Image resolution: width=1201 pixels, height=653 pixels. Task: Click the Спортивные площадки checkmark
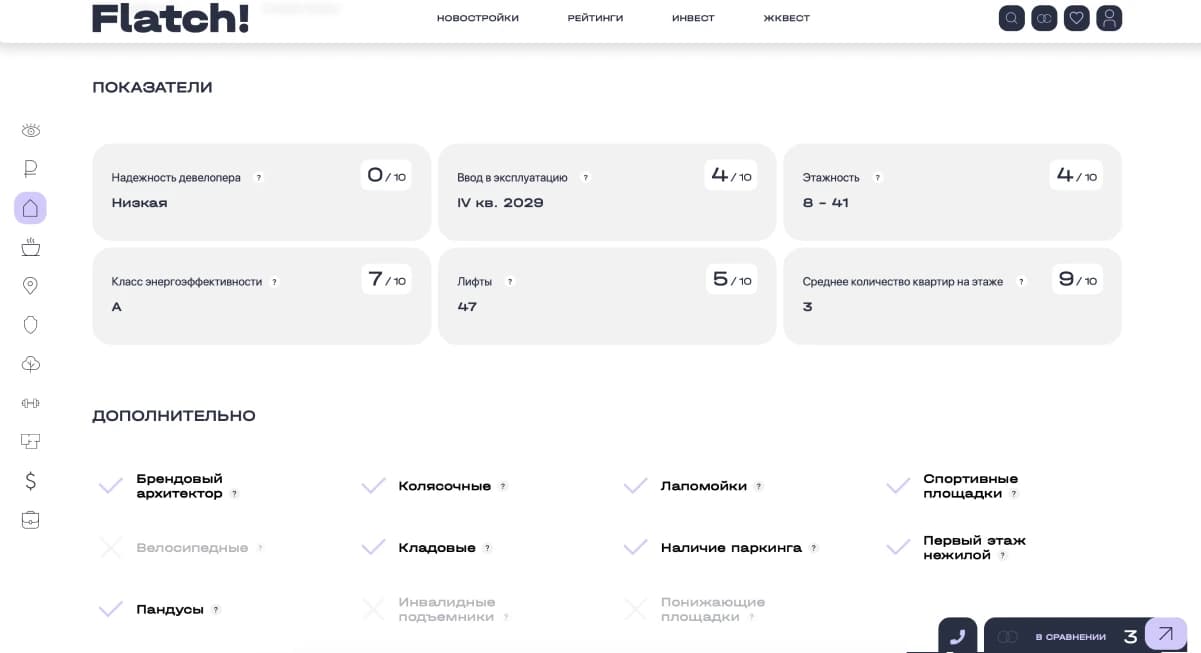point(898,486)
